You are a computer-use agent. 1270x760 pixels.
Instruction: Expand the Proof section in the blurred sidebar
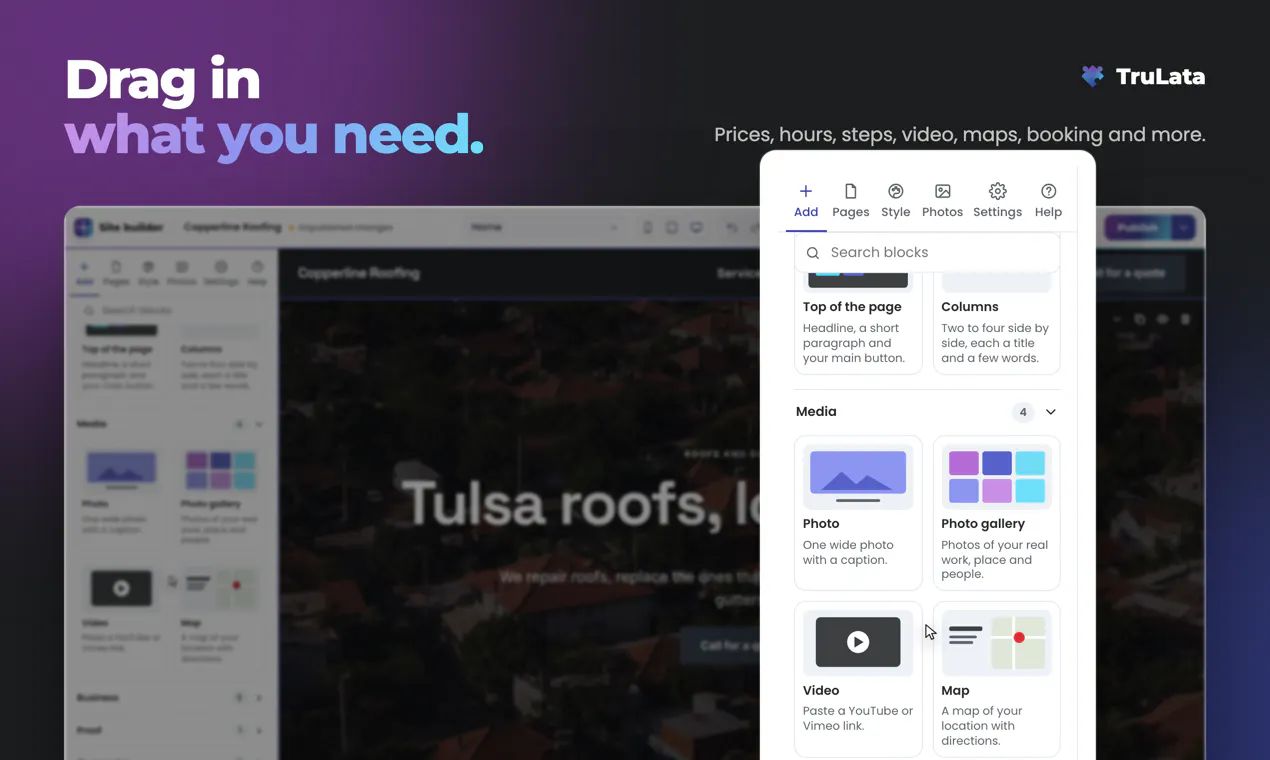pos(170,730)
